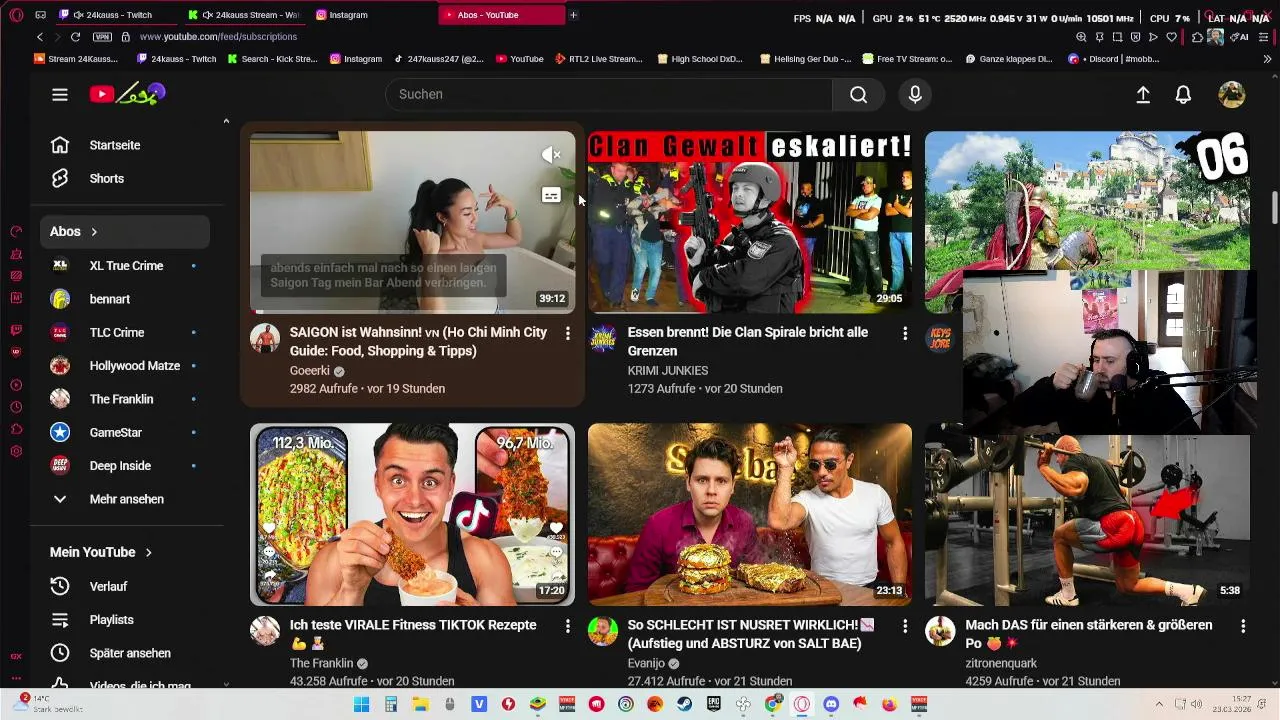The image size is (1280, 720).
Task: Go back in browser history
Action: click(40, 37)
